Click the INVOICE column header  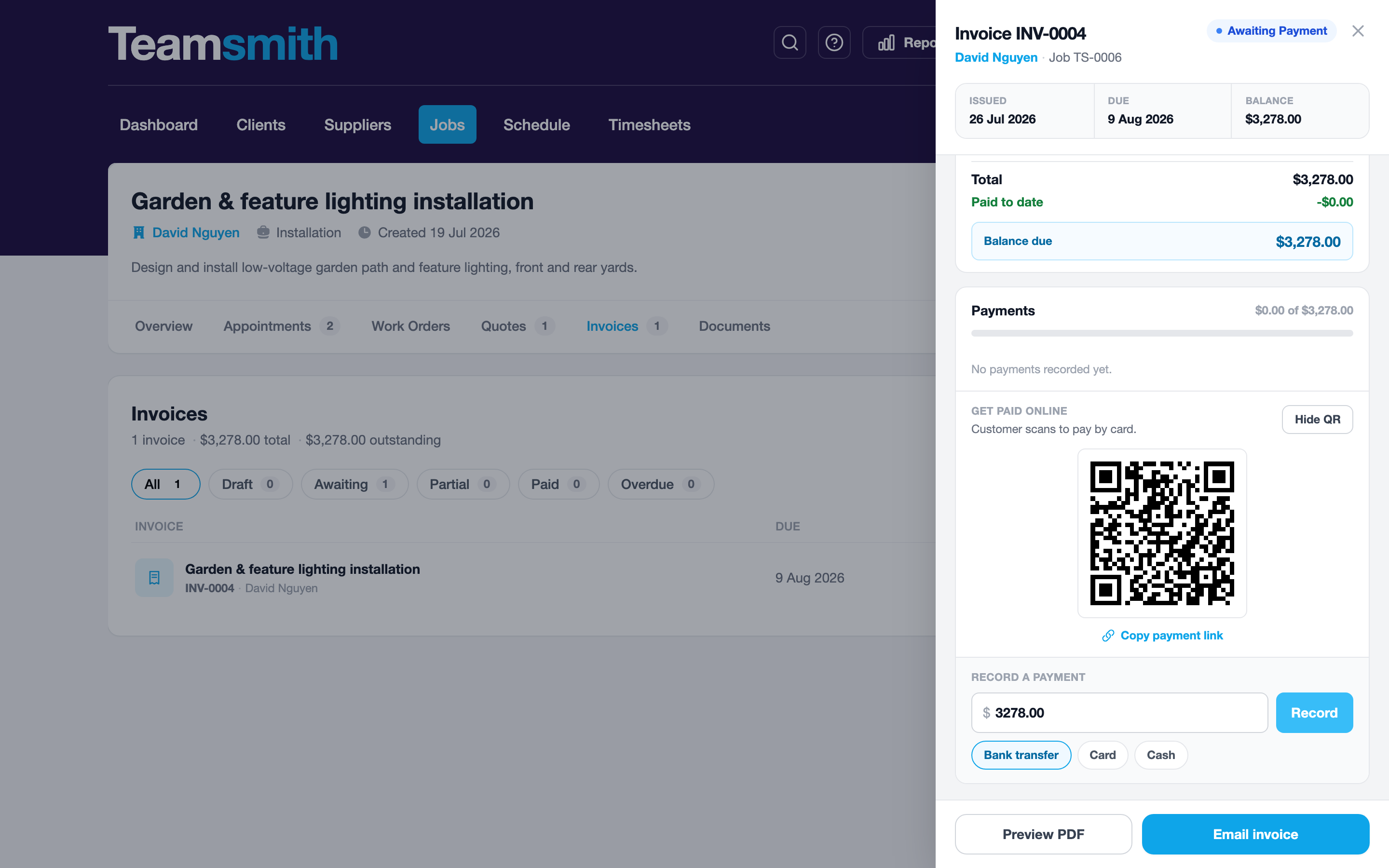tap(159, 527)
